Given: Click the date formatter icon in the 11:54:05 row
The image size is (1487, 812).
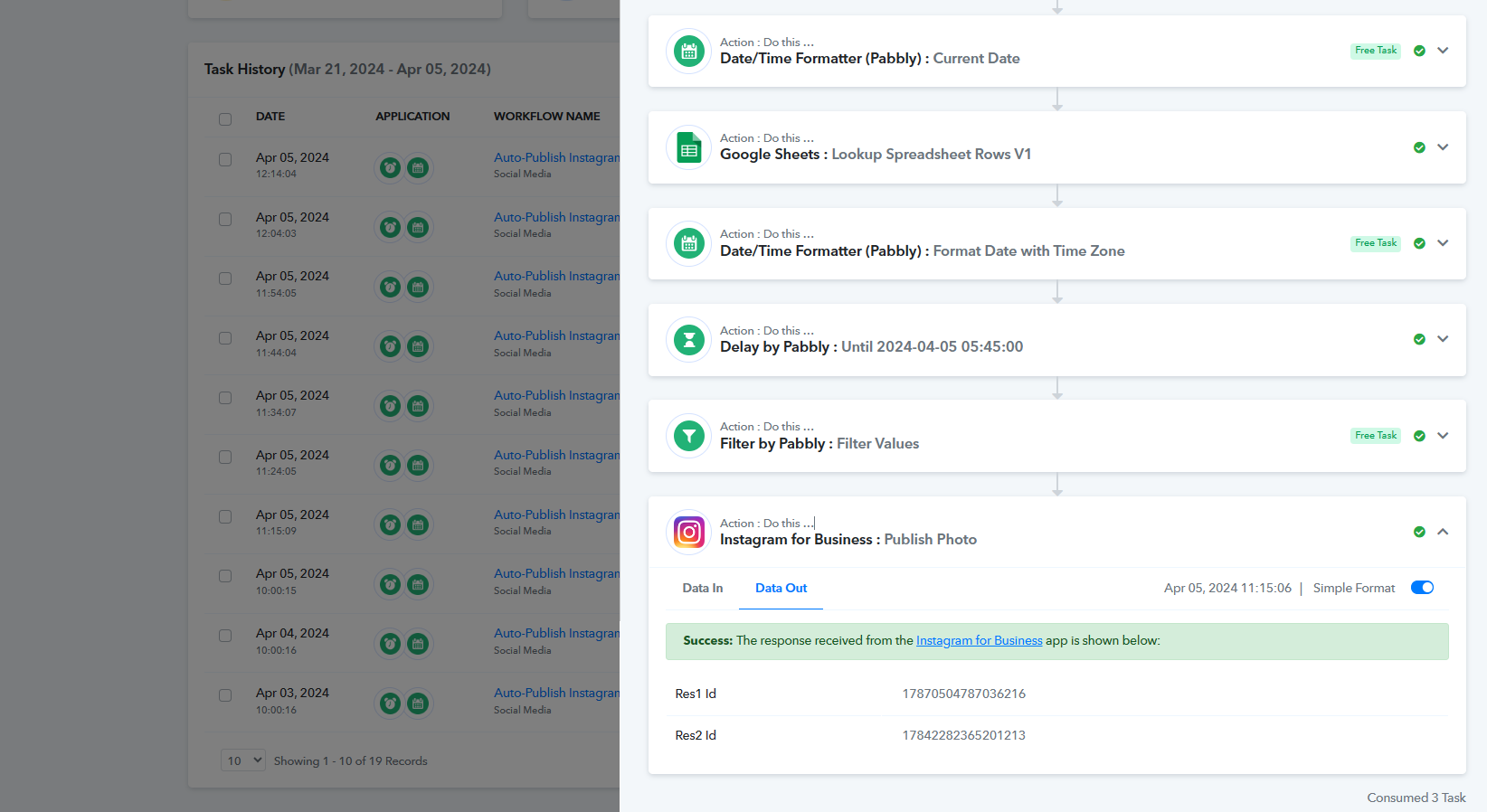Looking at the screenshot, I should [x=418, y=287].
